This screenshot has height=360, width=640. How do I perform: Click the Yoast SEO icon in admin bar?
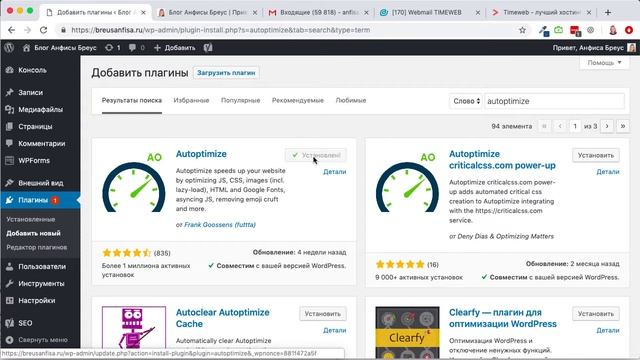(x=208, y=48)
